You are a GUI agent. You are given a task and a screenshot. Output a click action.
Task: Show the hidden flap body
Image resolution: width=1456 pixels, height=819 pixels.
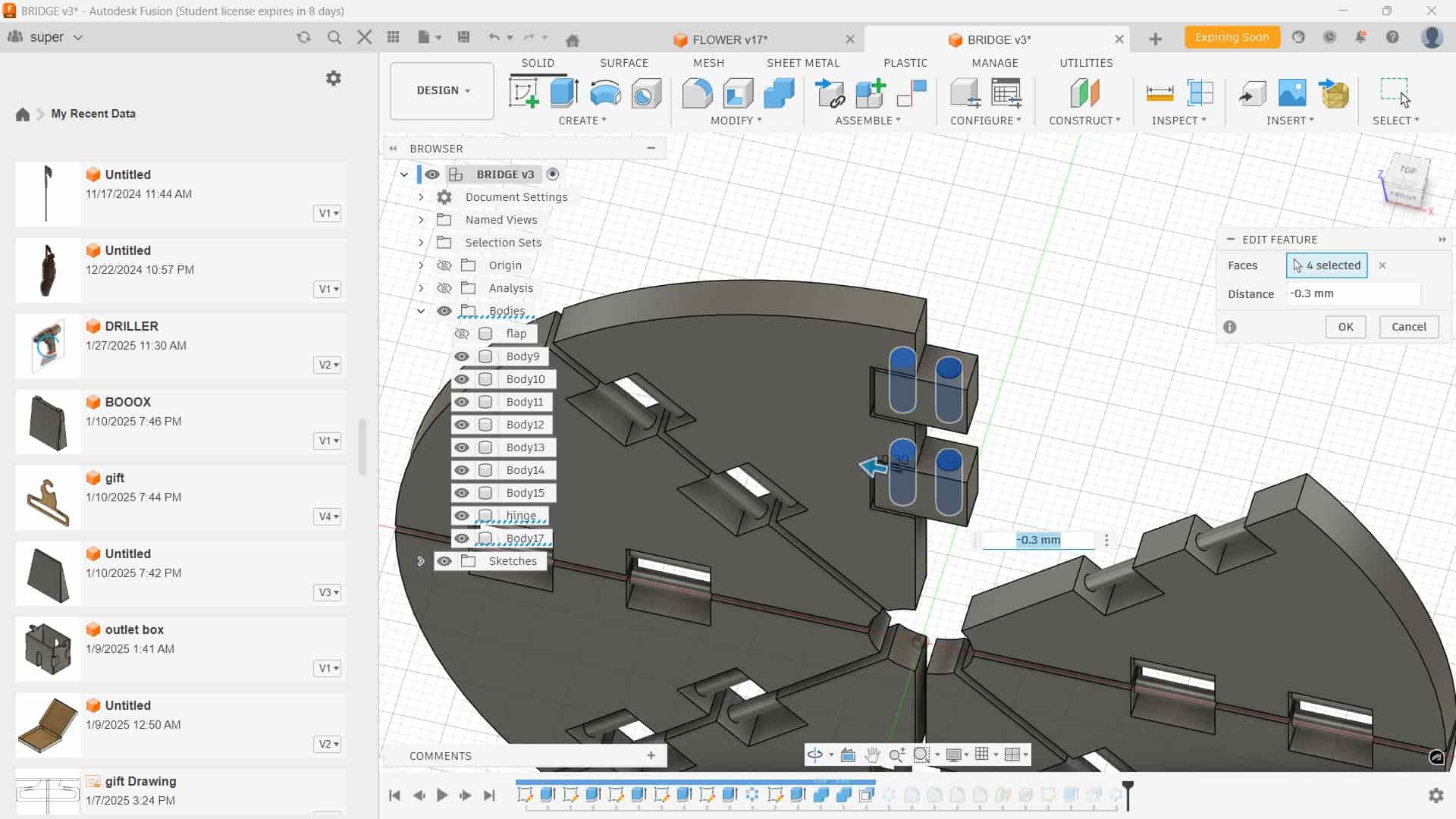click(x=462, y=334)
